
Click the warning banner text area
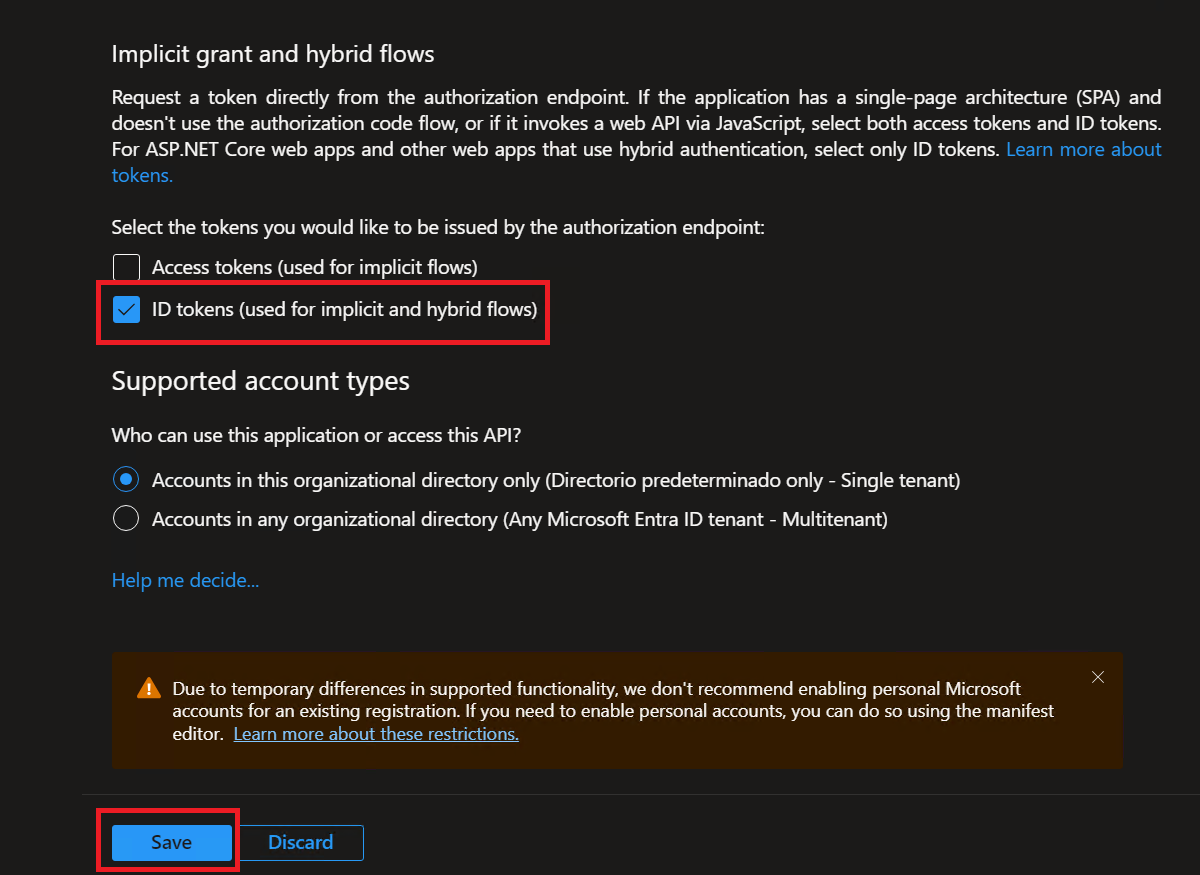coord(600,710)
